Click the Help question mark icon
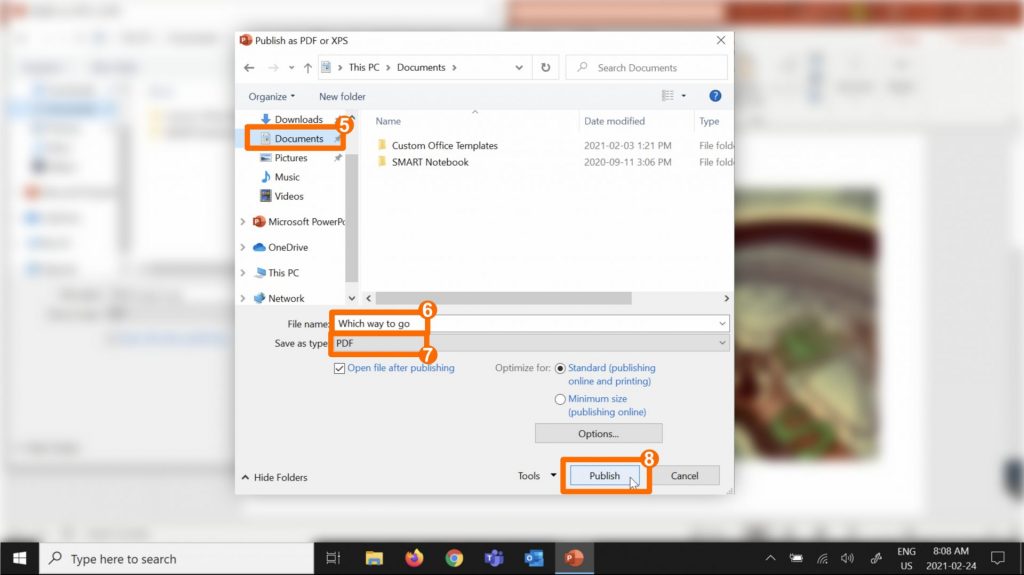This screenshot has height=575, width=1024. pyautogui.click(x=715, y=96)
